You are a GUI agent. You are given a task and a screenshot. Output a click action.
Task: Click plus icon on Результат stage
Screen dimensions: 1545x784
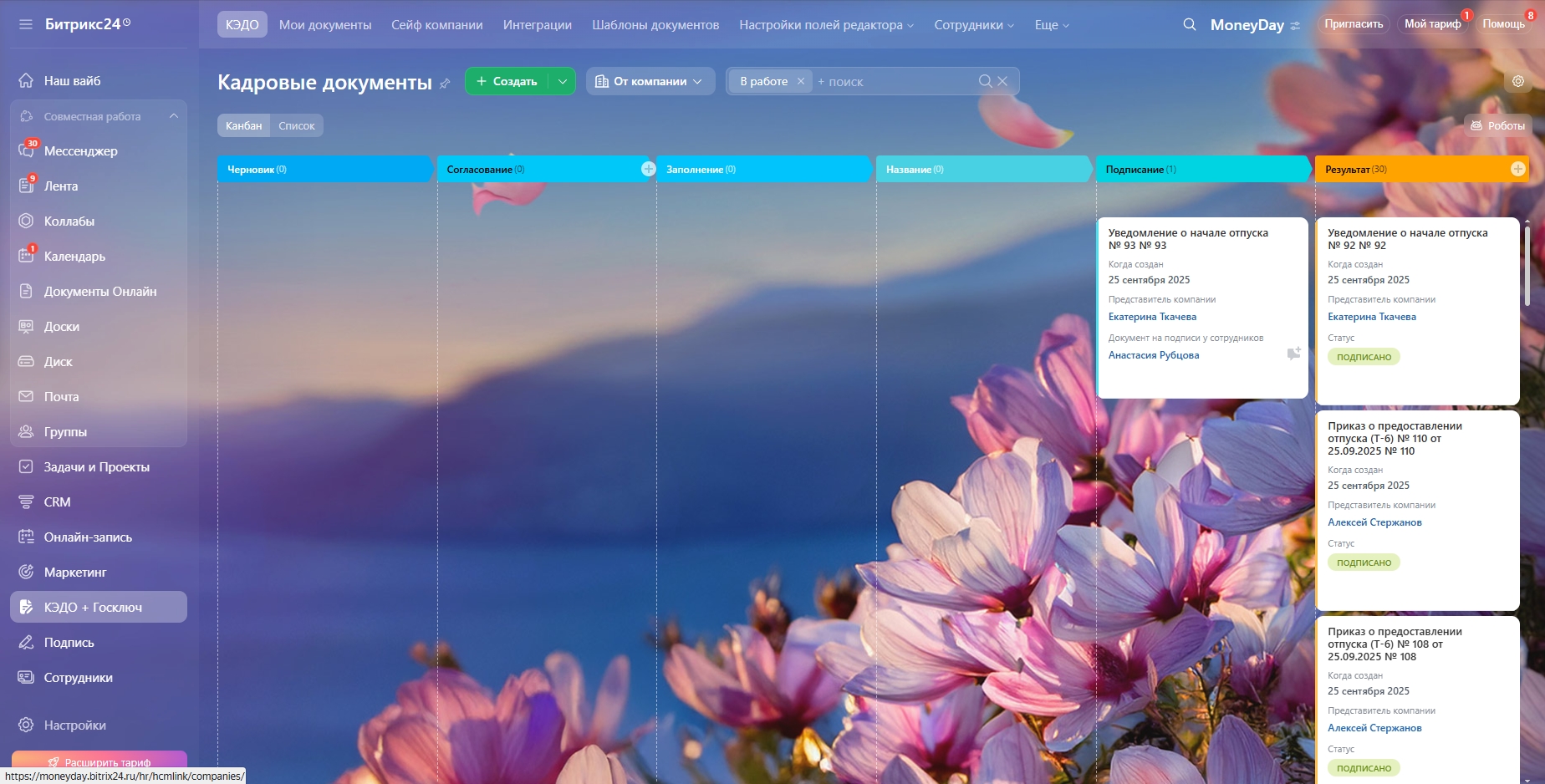(x=1517, y=169)
